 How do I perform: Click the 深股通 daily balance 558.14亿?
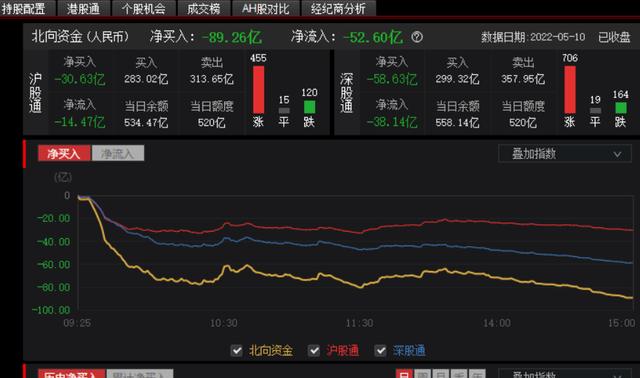[457, 122]
